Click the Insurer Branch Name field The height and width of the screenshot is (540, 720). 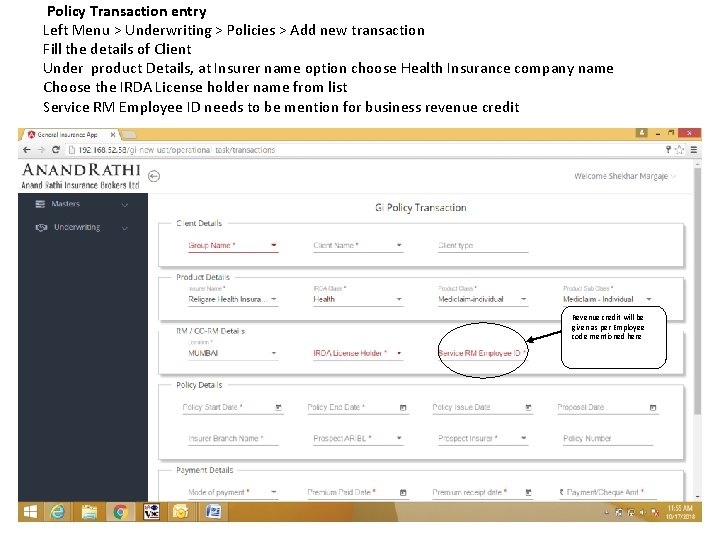tap(233, 439)
